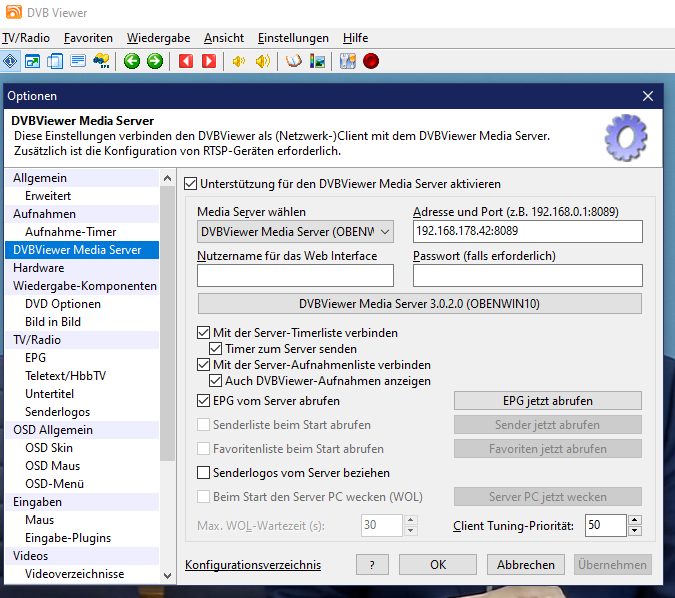Click the red record button icon
Image resolution: width=675 pixels, height=598 pixels.
click(371, 61)
